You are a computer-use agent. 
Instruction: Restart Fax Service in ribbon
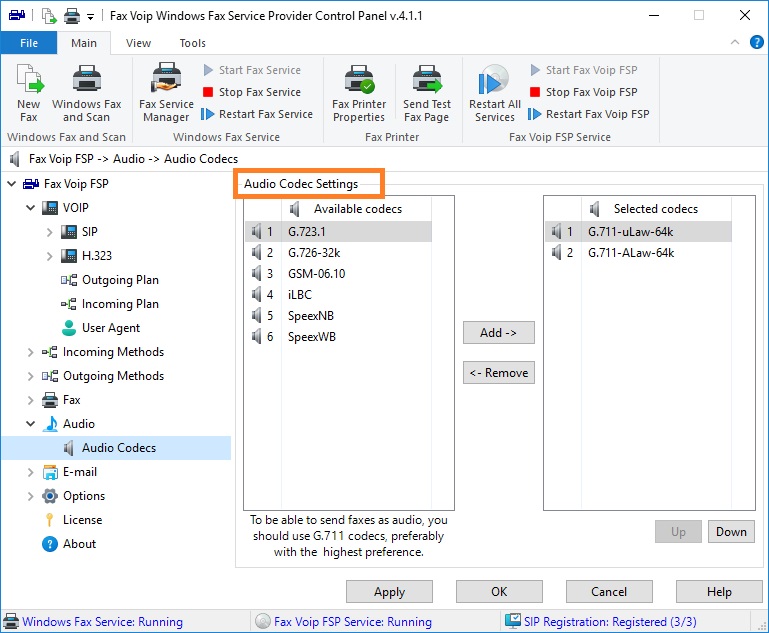(x=257, y=114)
